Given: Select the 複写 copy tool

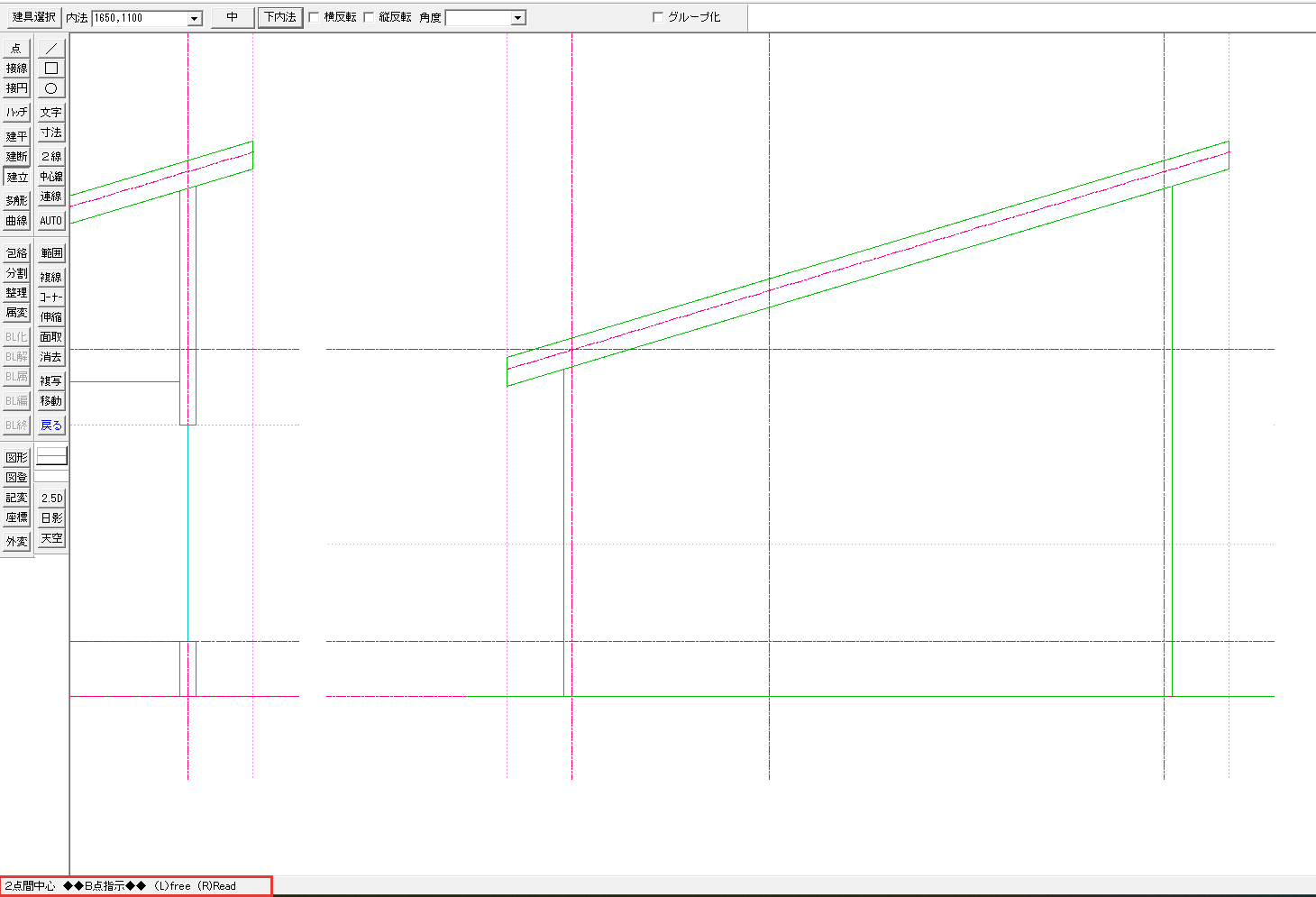Looking at the screenshot, I should click(x=51, y=381).
